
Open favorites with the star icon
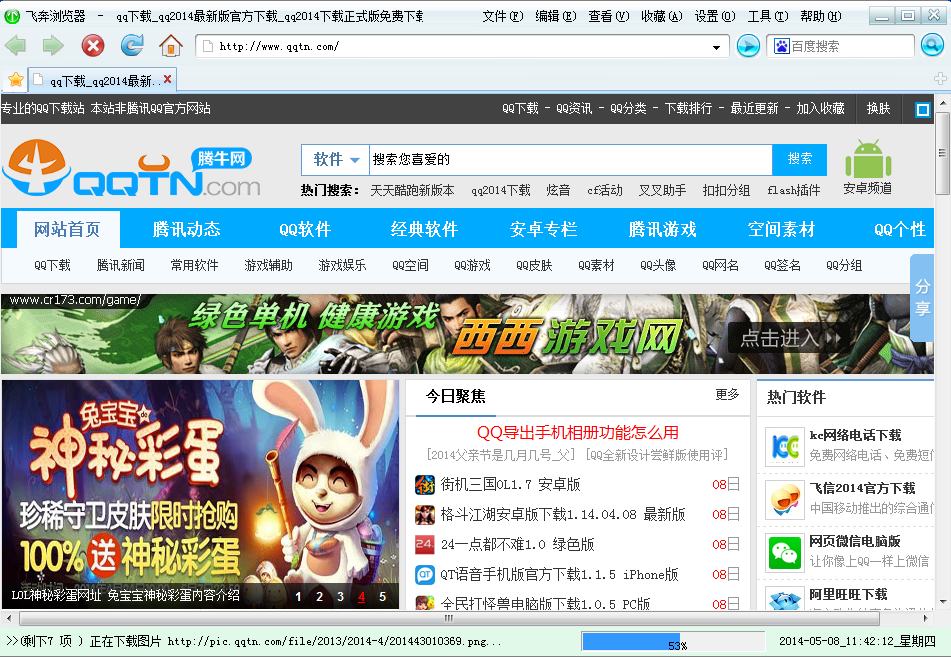(16, 79)
